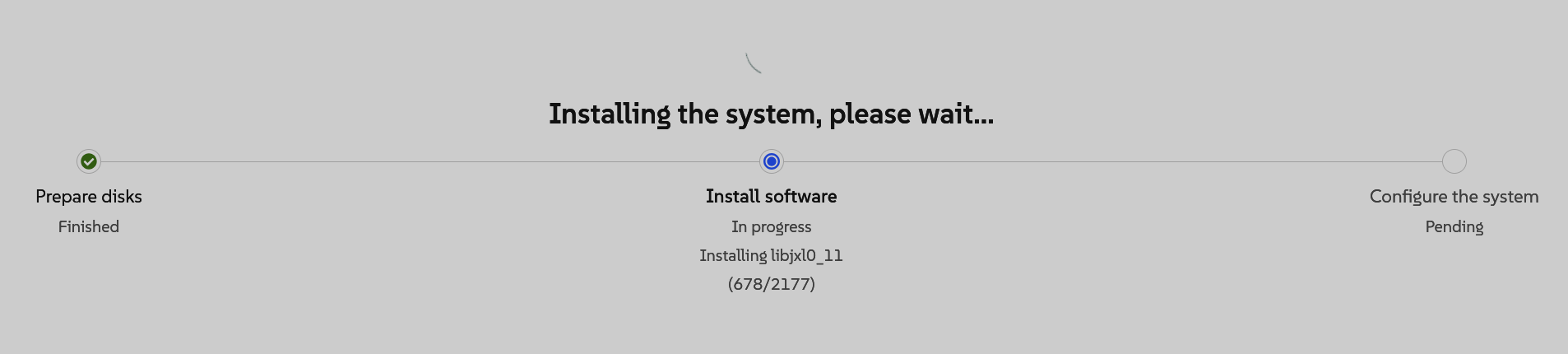Select the Configure the system label
This screenshot has height=354, width=1568.
coord(1454,197)
